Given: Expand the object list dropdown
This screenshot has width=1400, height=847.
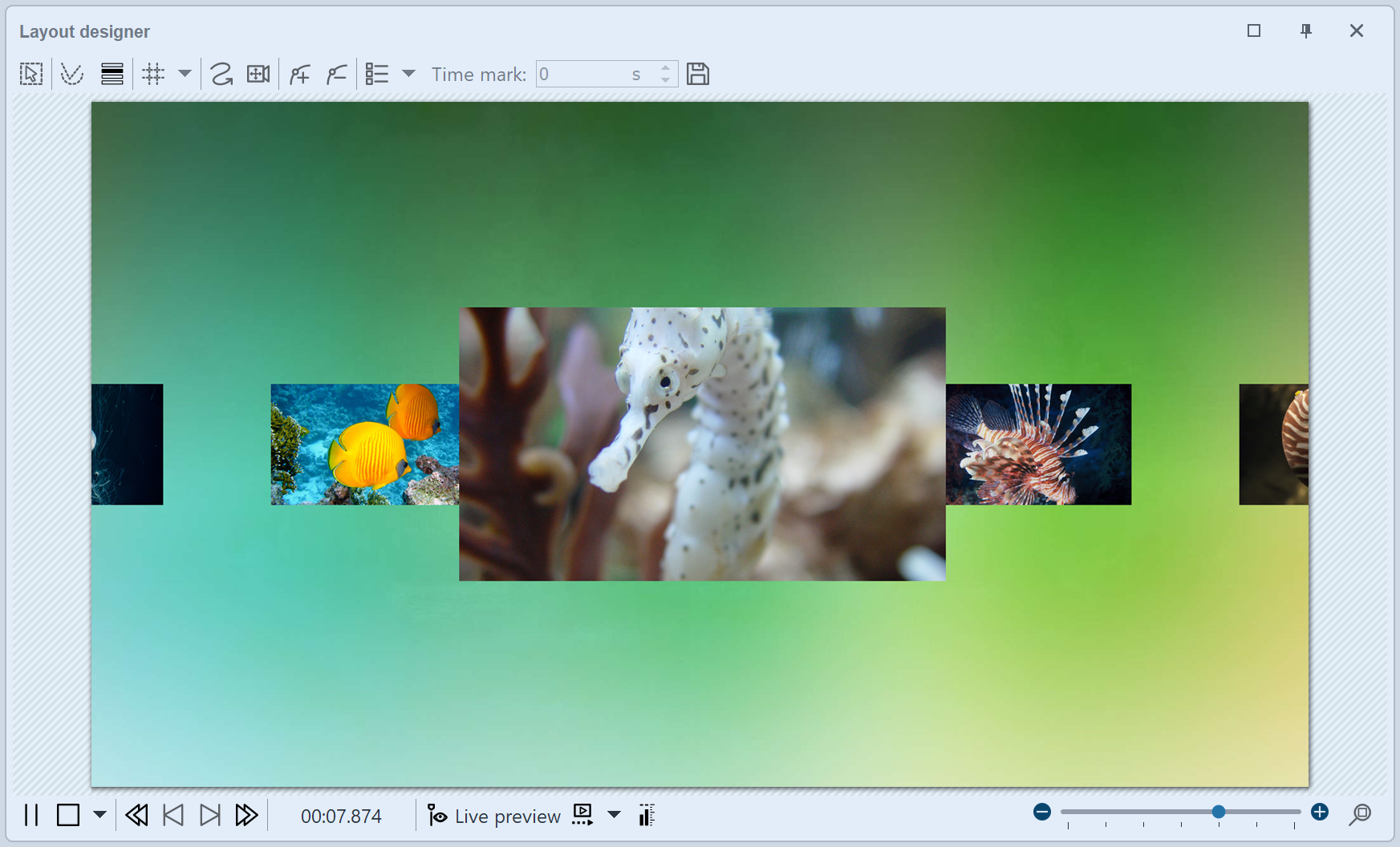Looking at the screenshot, I should [x=410, y=74].
